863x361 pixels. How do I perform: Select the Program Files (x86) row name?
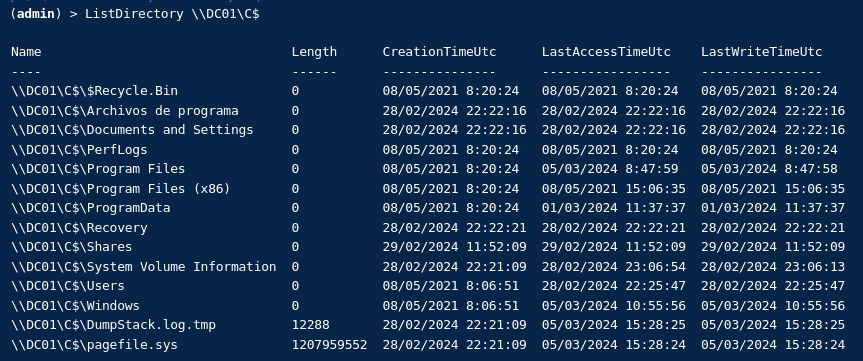[121, 189]
